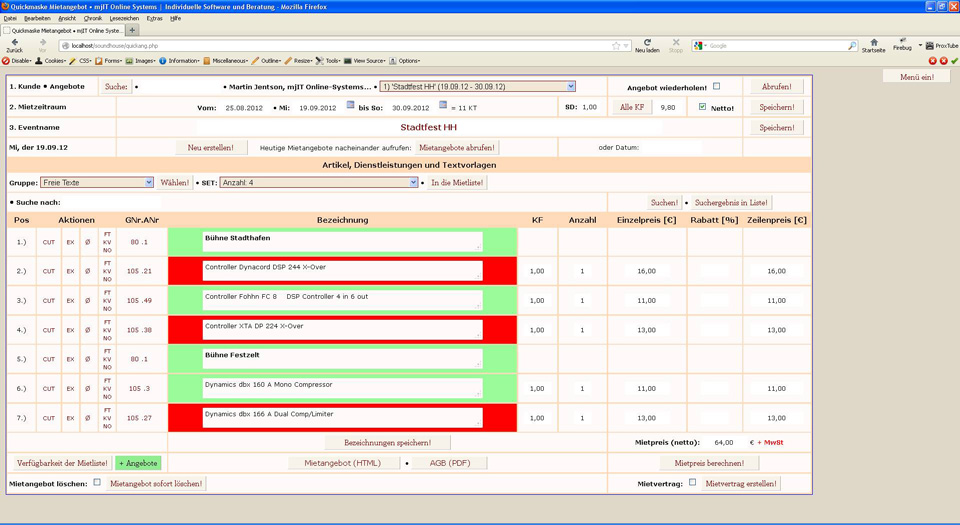Open the Datei menu
The width and height of the screenshot is (960, 525).
[10, 18]
